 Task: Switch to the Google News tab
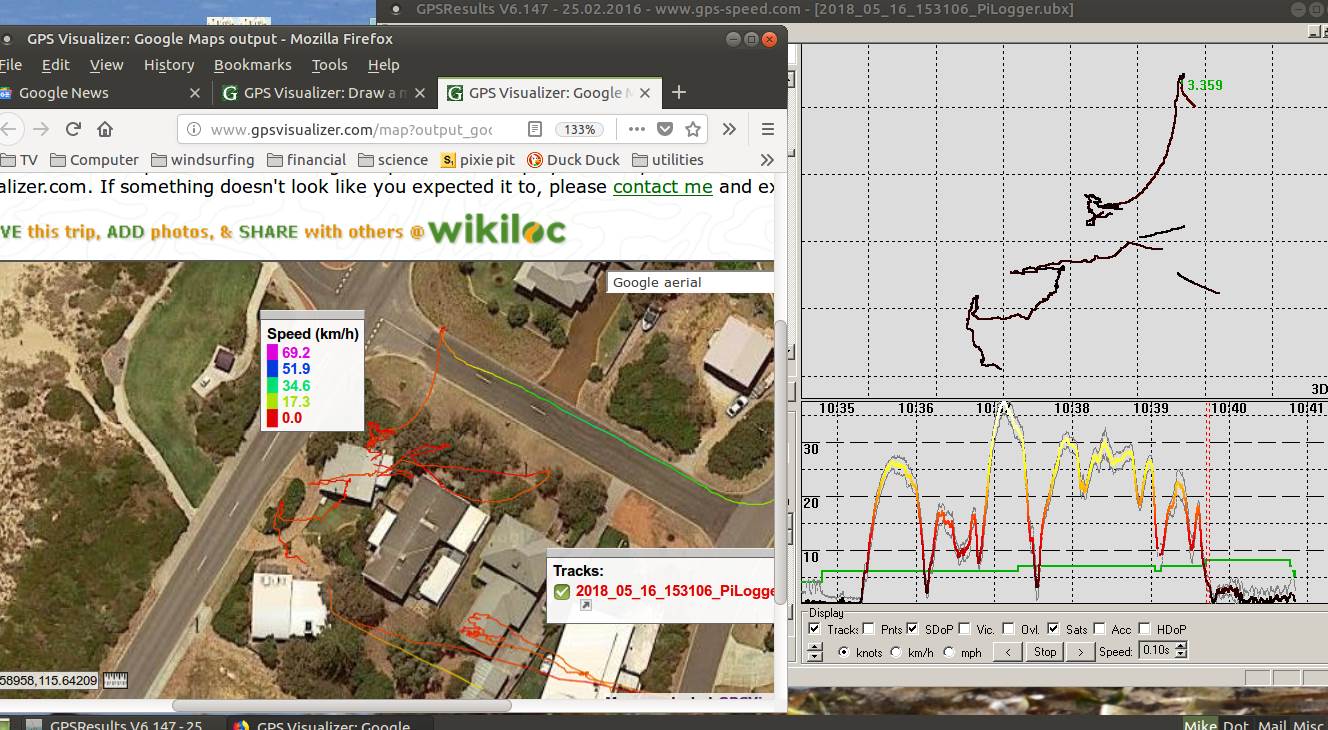64,93
